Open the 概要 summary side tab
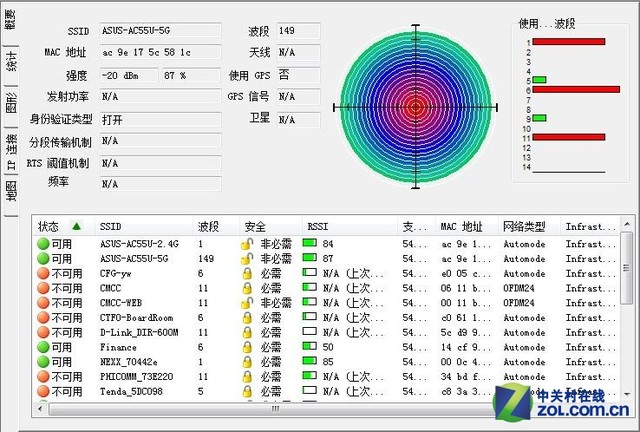The height and width of the screenshot is (432, 640). point(10,20)
